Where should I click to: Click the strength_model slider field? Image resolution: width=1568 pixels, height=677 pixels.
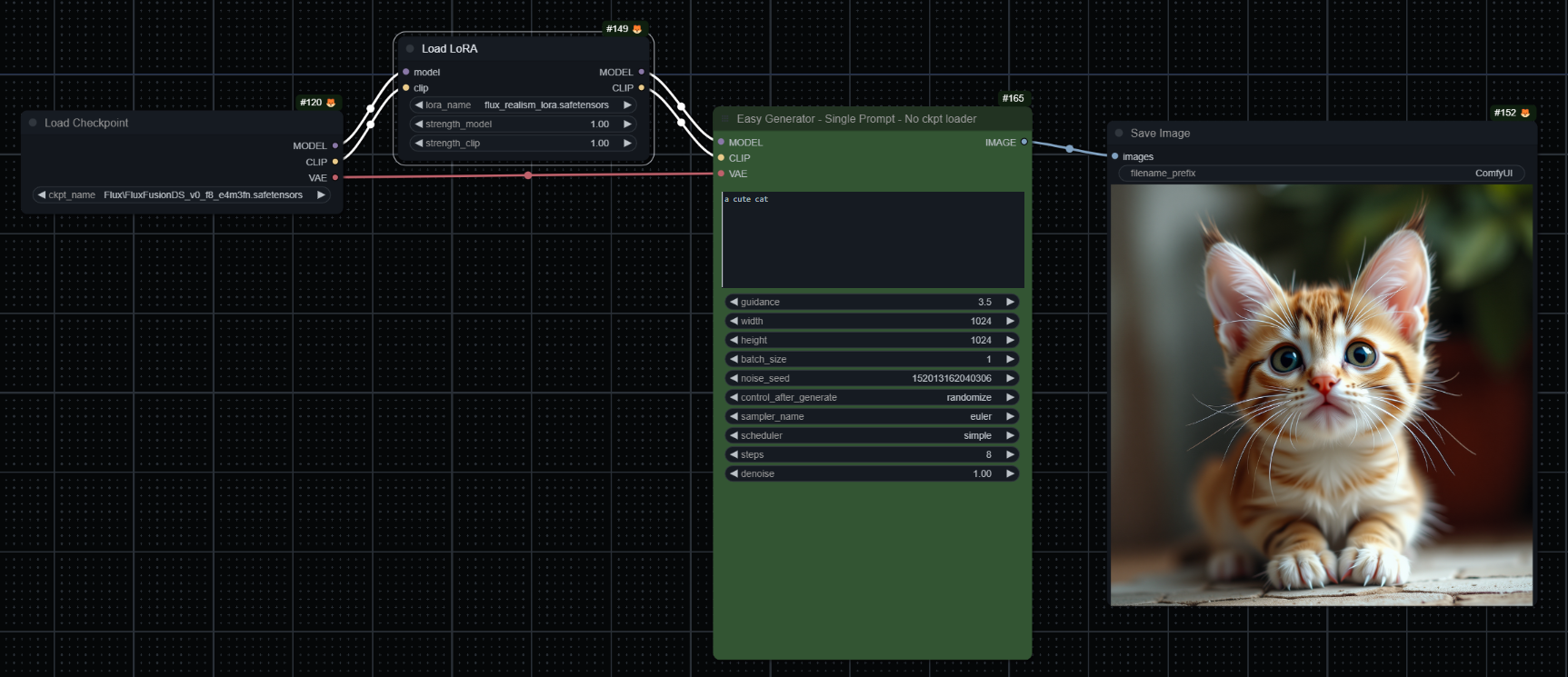524,124
